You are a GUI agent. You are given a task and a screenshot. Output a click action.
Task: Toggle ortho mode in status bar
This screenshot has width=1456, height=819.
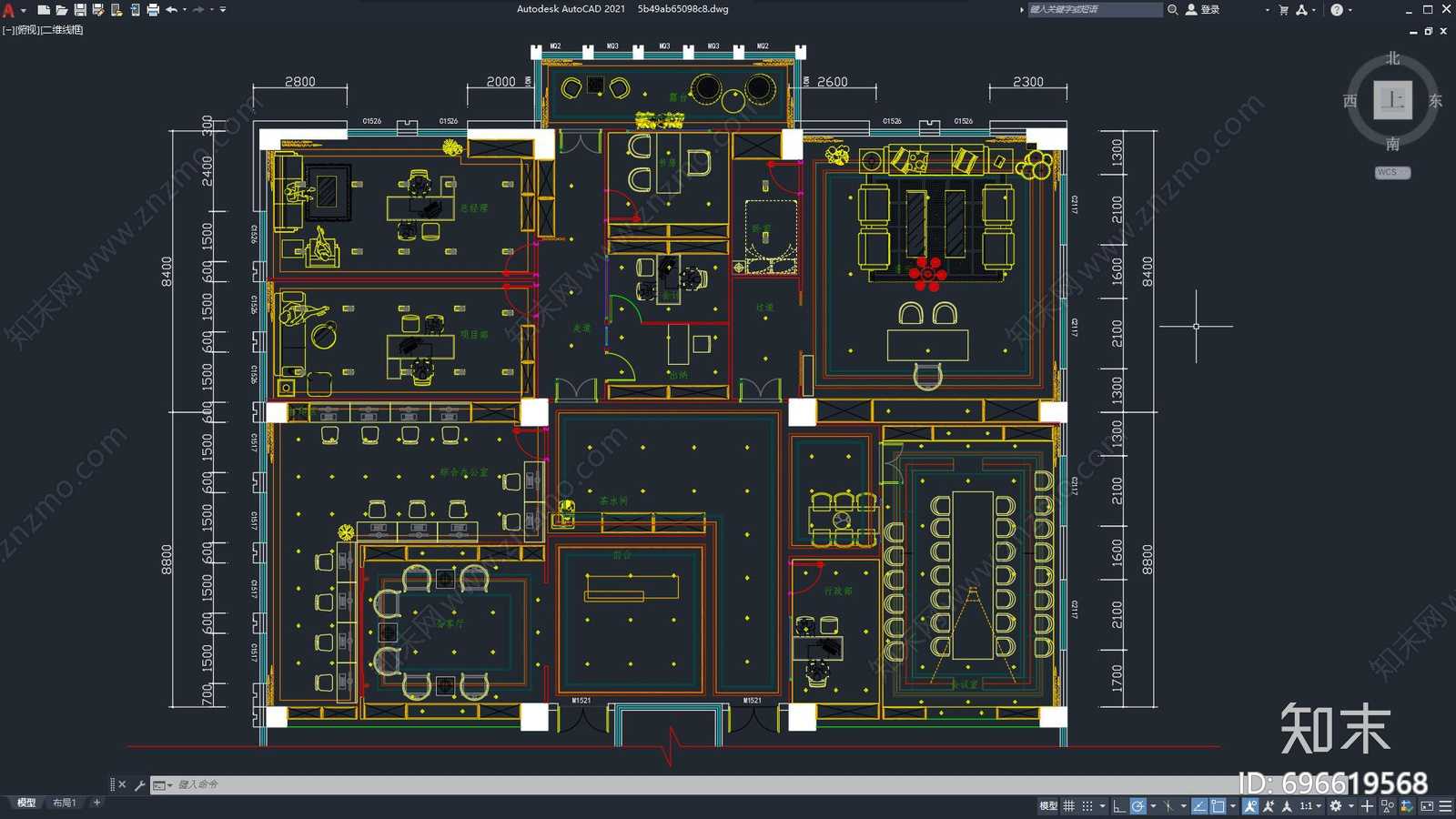pyautogui.click(x=1119, y=806)
